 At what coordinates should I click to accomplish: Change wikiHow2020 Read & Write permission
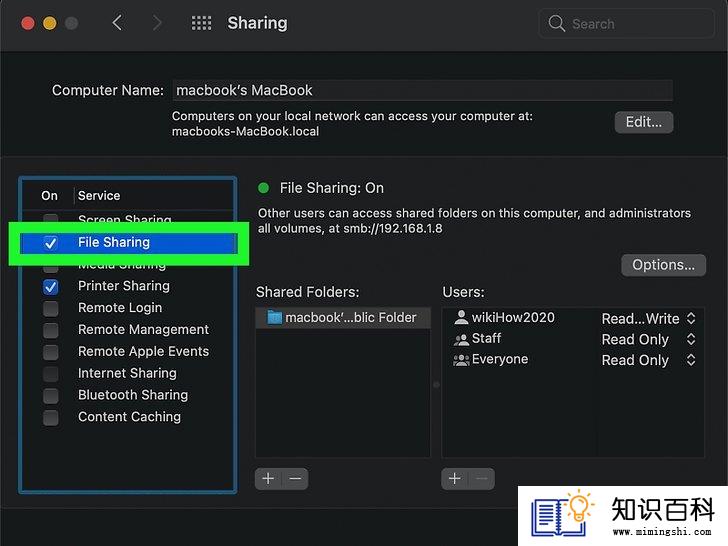(x=648, y=318)
